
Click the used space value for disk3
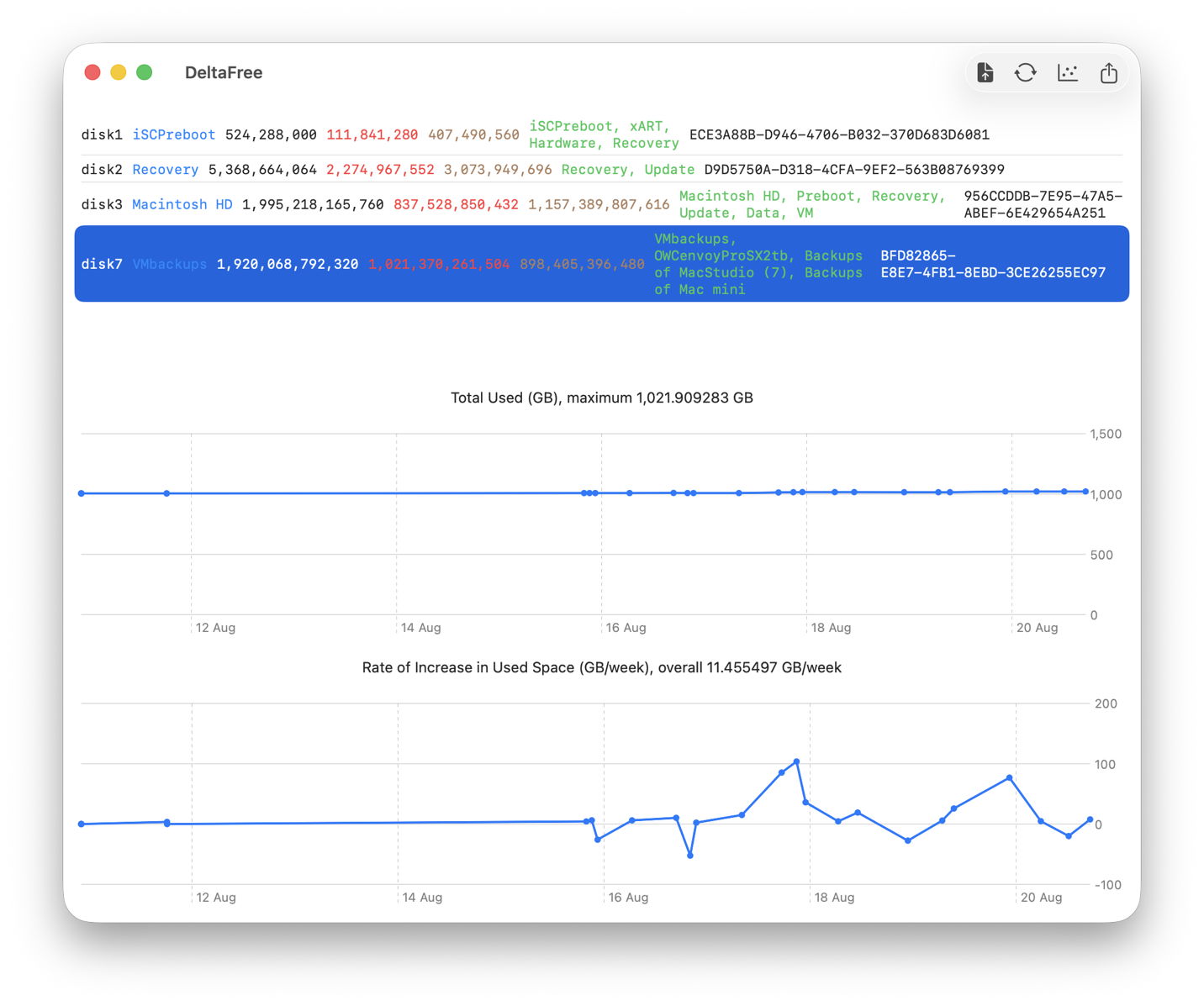point(456,204)
